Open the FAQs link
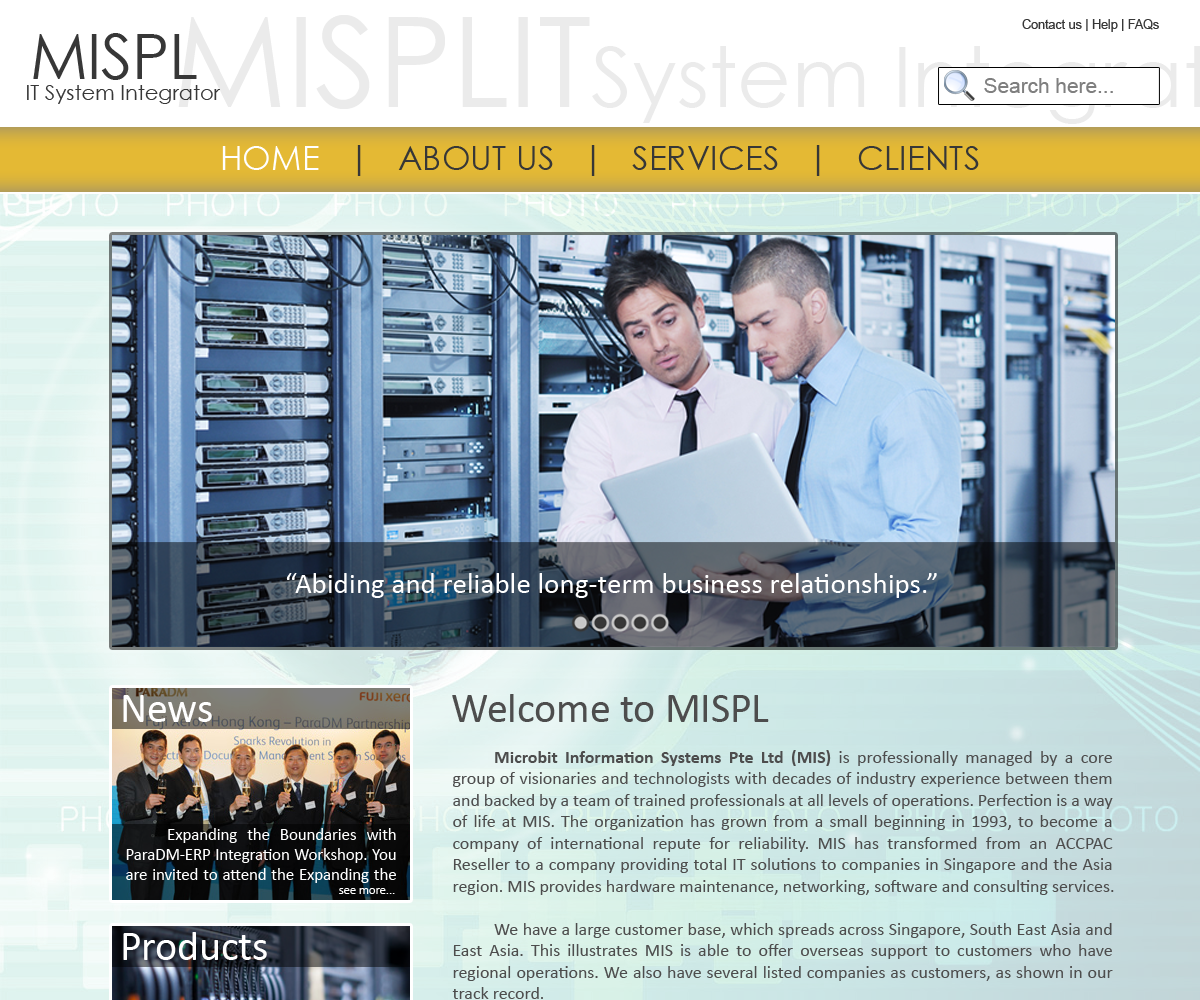Viewport: 1200px width, 1000px height. [1143, 24]
